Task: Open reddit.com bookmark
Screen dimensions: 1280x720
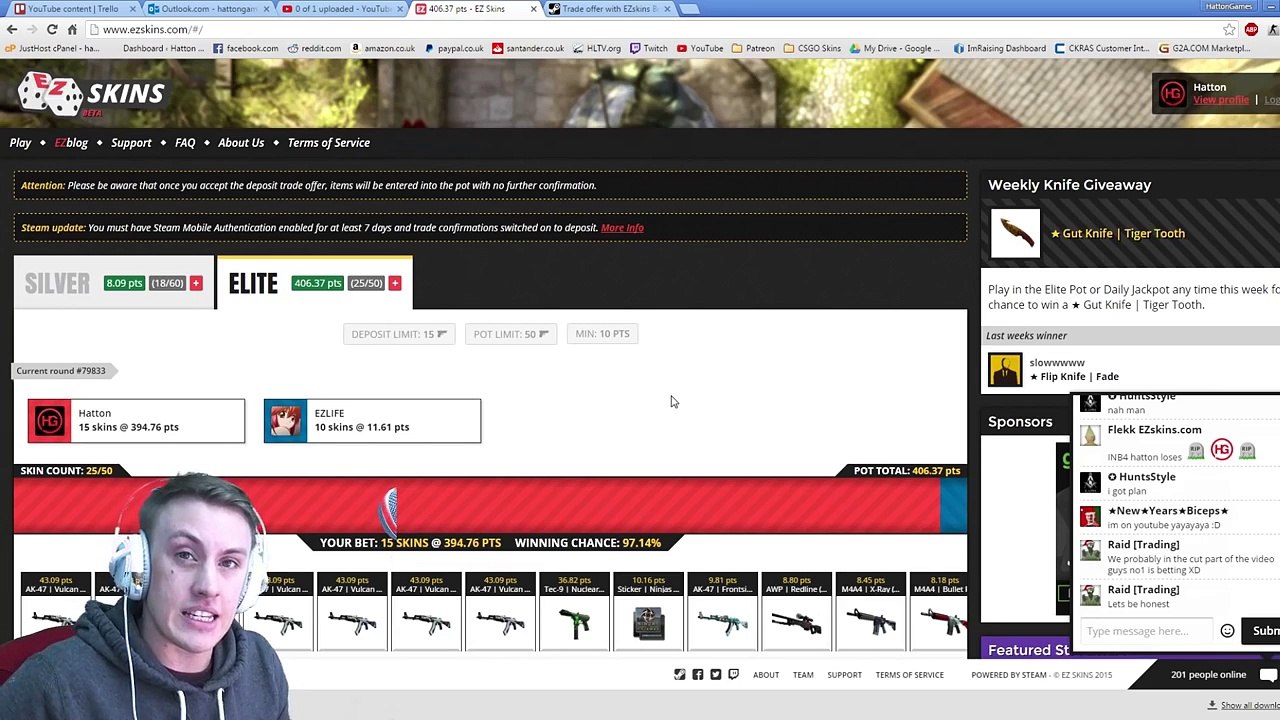Action: click(313, 48)
